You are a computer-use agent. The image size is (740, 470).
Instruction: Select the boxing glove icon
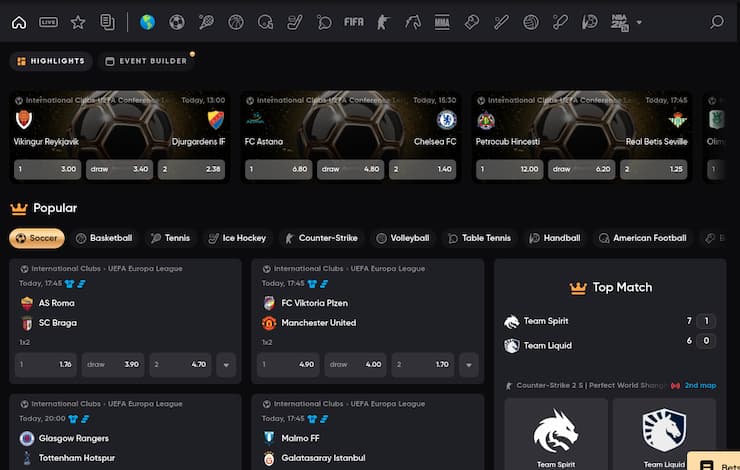click(x=471, y=22)
